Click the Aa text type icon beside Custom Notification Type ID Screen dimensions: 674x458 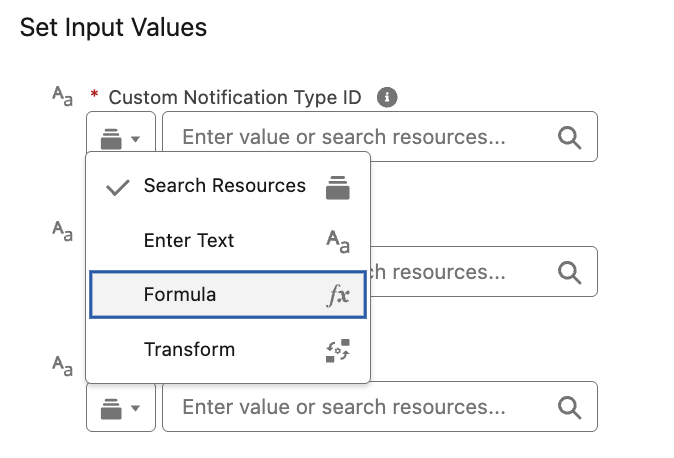(x=63, y=96)
